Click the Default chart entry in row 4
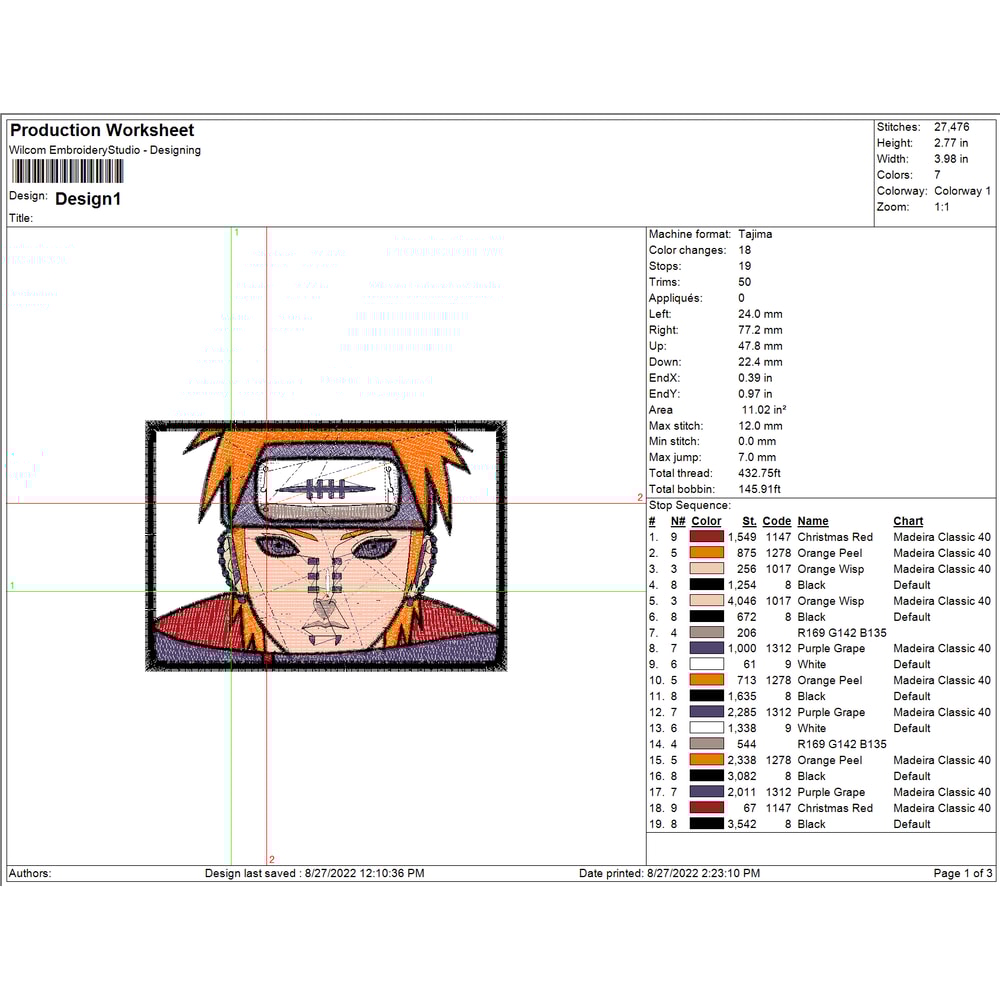 [911, 585]
